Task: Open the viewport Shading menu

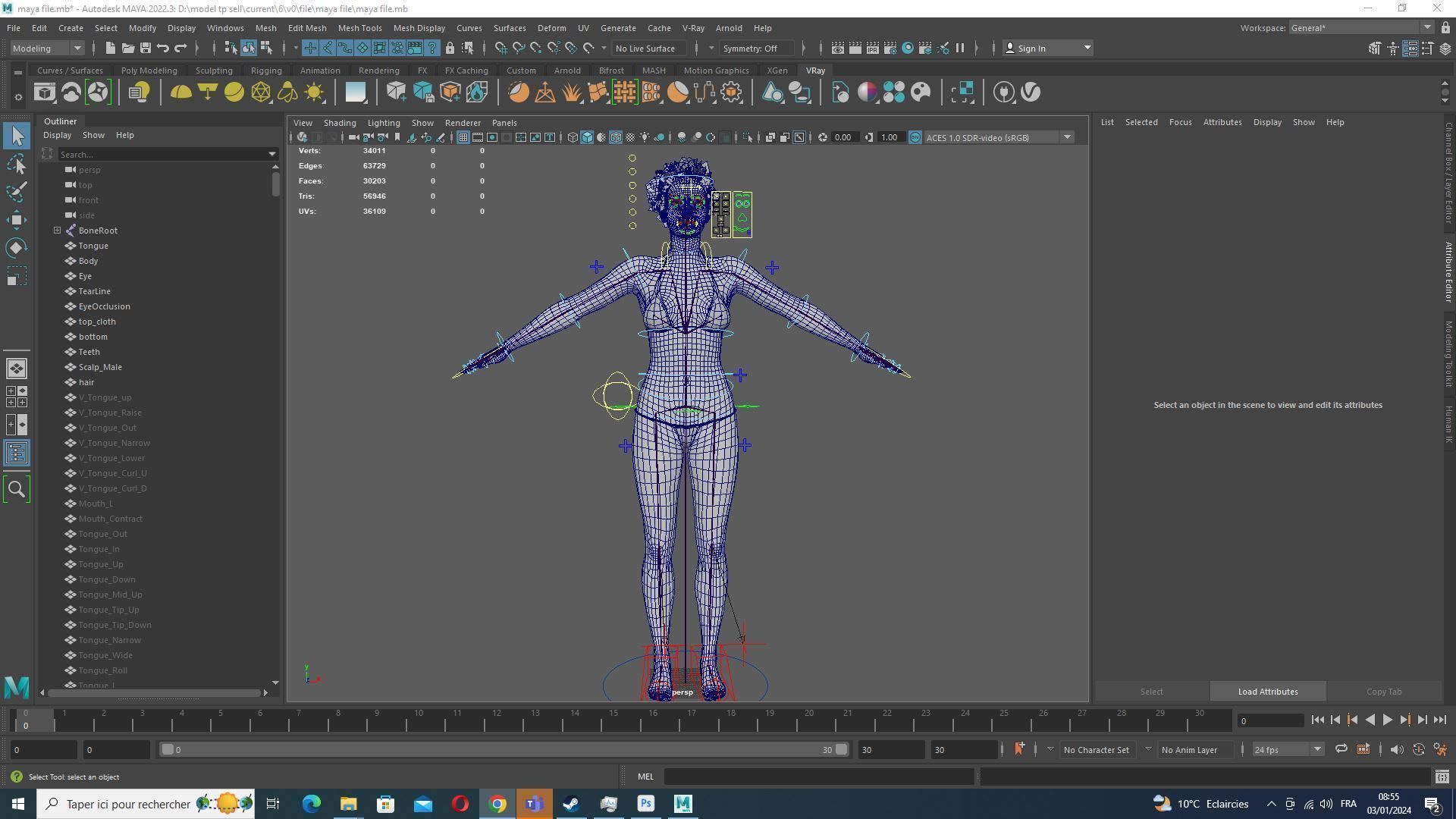Action: [339, 123]
